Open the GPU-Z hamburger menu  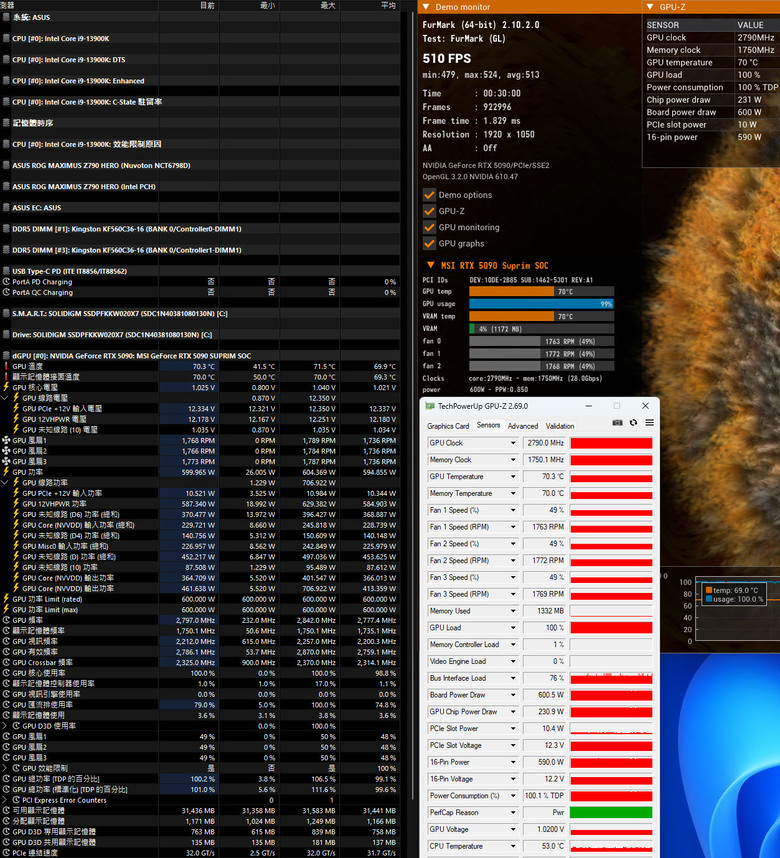649,422
